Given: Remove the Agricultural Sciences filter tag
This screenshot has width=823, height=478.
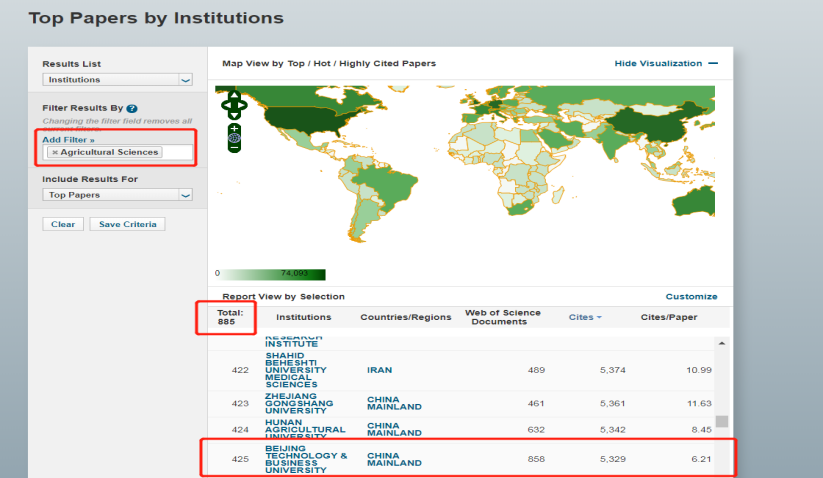Looking at the screenshot, I should coord(55,152).
